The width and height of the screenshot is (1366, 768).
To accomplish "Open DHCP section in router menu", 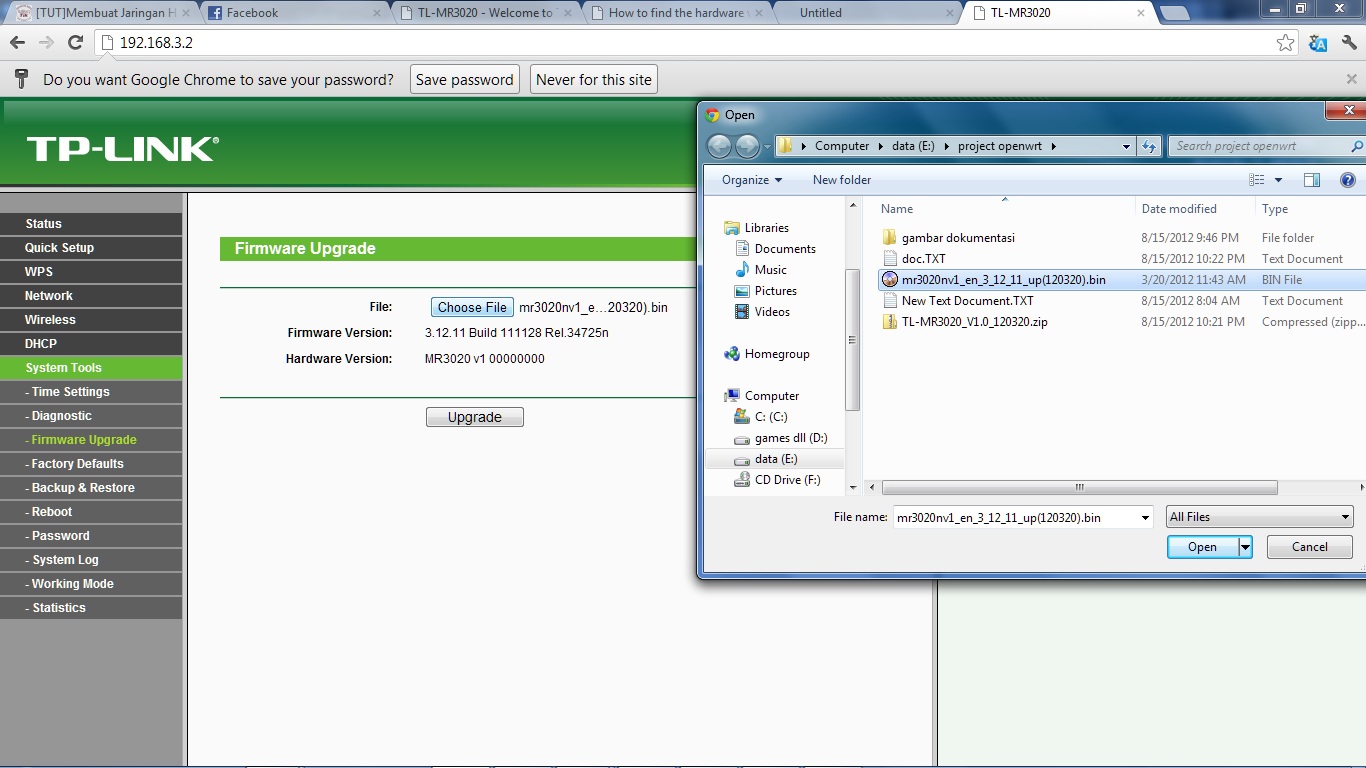I will tap(91, 344).
